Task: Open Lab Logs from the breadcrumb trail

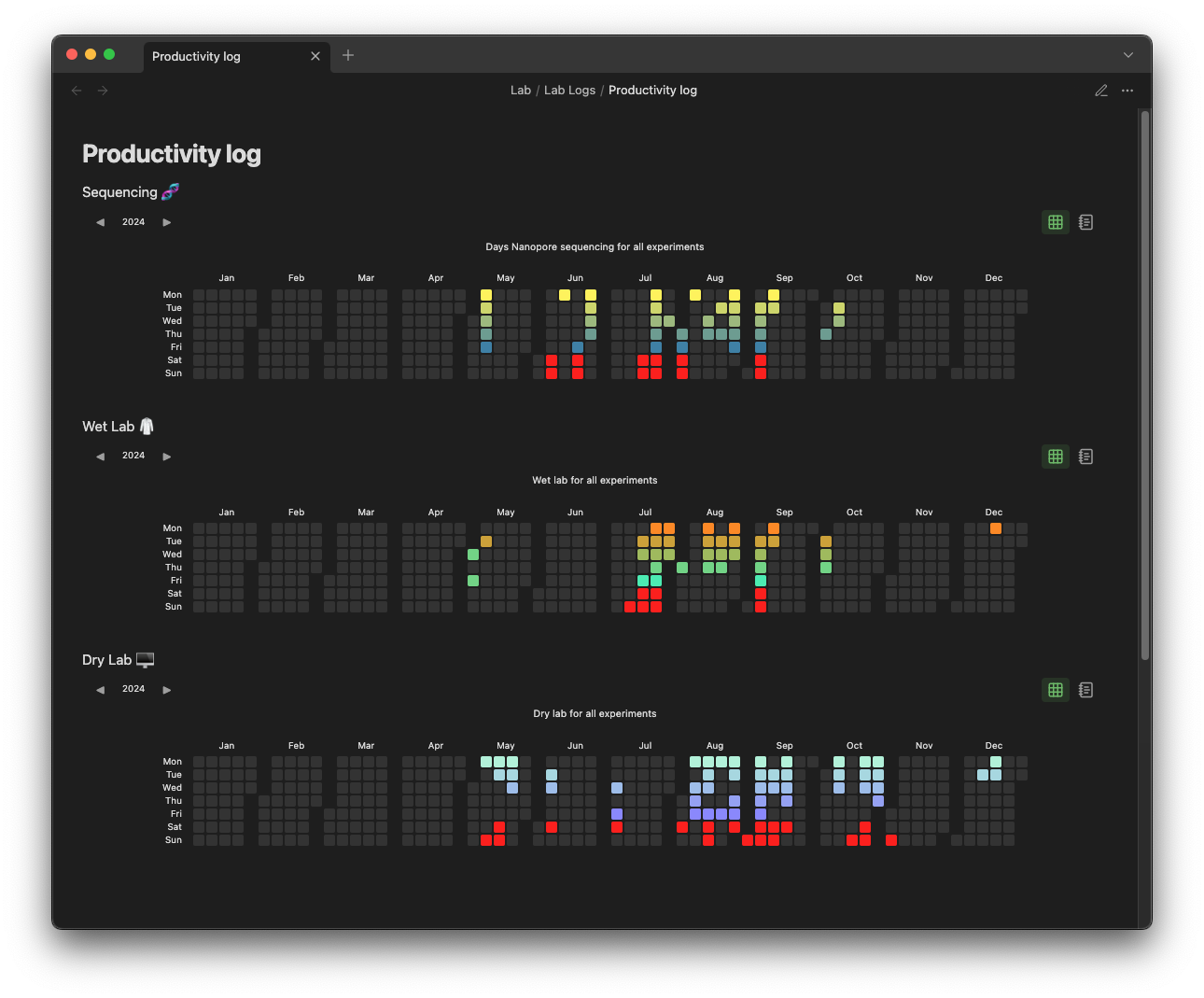Action: (569, 90)
